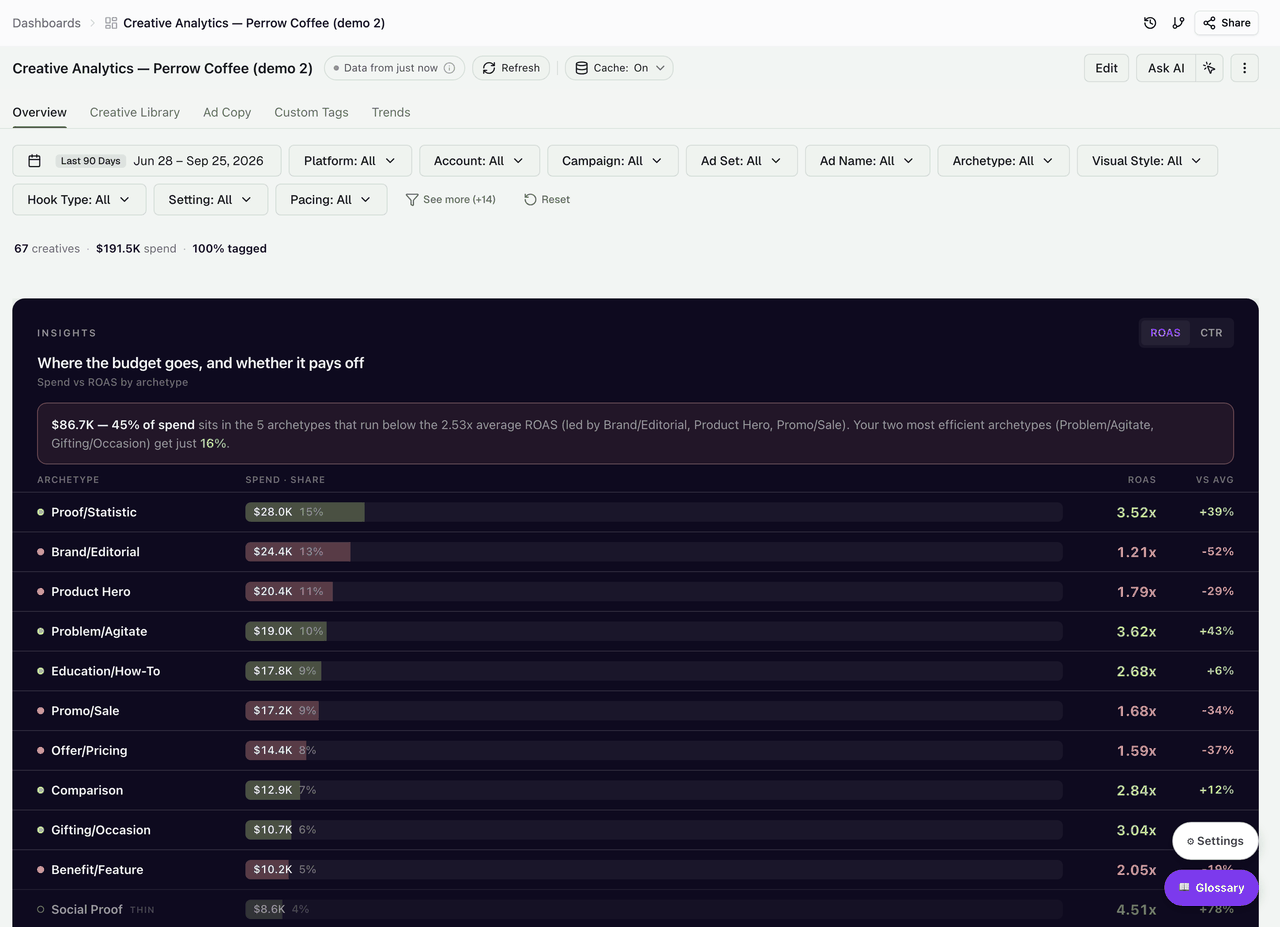Click the info icon beside Data from just now

point(449,68)
